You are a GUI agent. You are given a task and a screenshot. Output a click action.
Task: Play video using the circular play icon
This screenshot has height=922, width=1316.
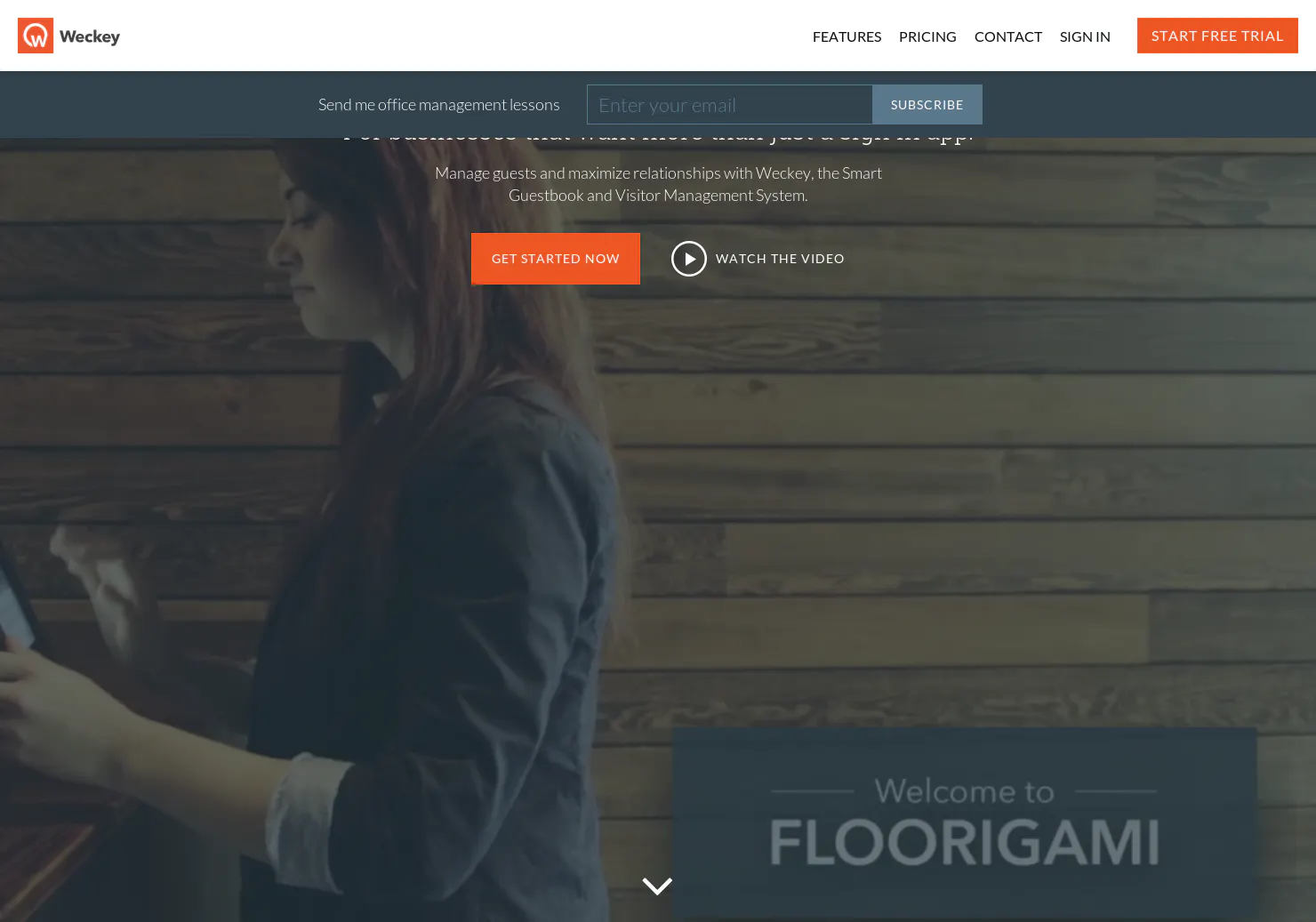pos(689,259)
